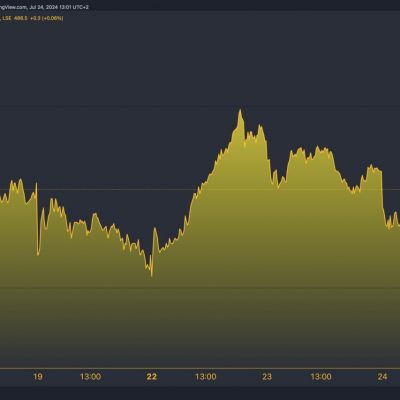Viewport: 400px width, 400px height.
Task: Click the steep drop just before 24
Action: click(382, 193)
